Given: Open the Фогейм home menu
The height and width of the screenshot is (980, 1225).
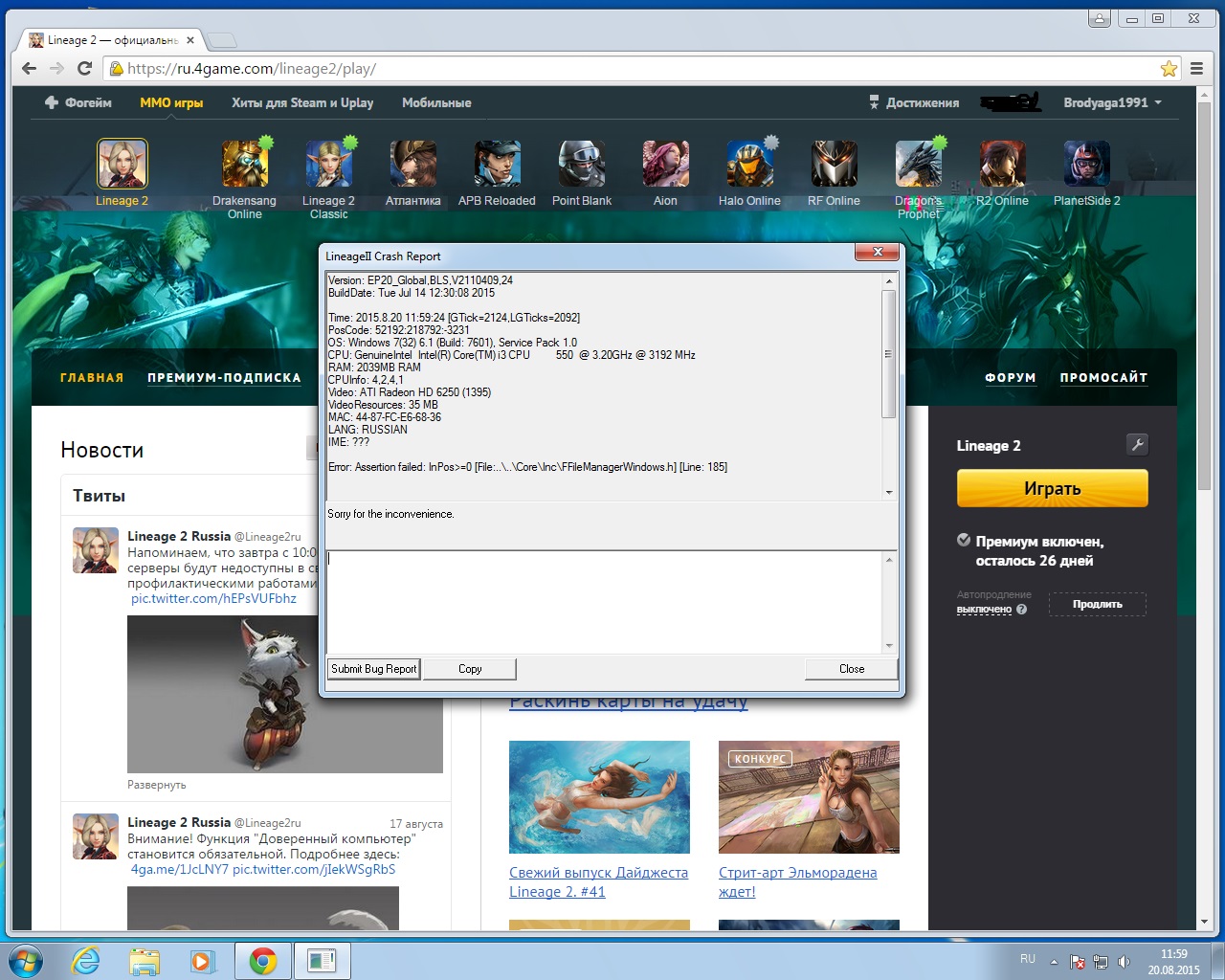Looking at the screenshot, I should pyautogui.click(x=78, y=102).
